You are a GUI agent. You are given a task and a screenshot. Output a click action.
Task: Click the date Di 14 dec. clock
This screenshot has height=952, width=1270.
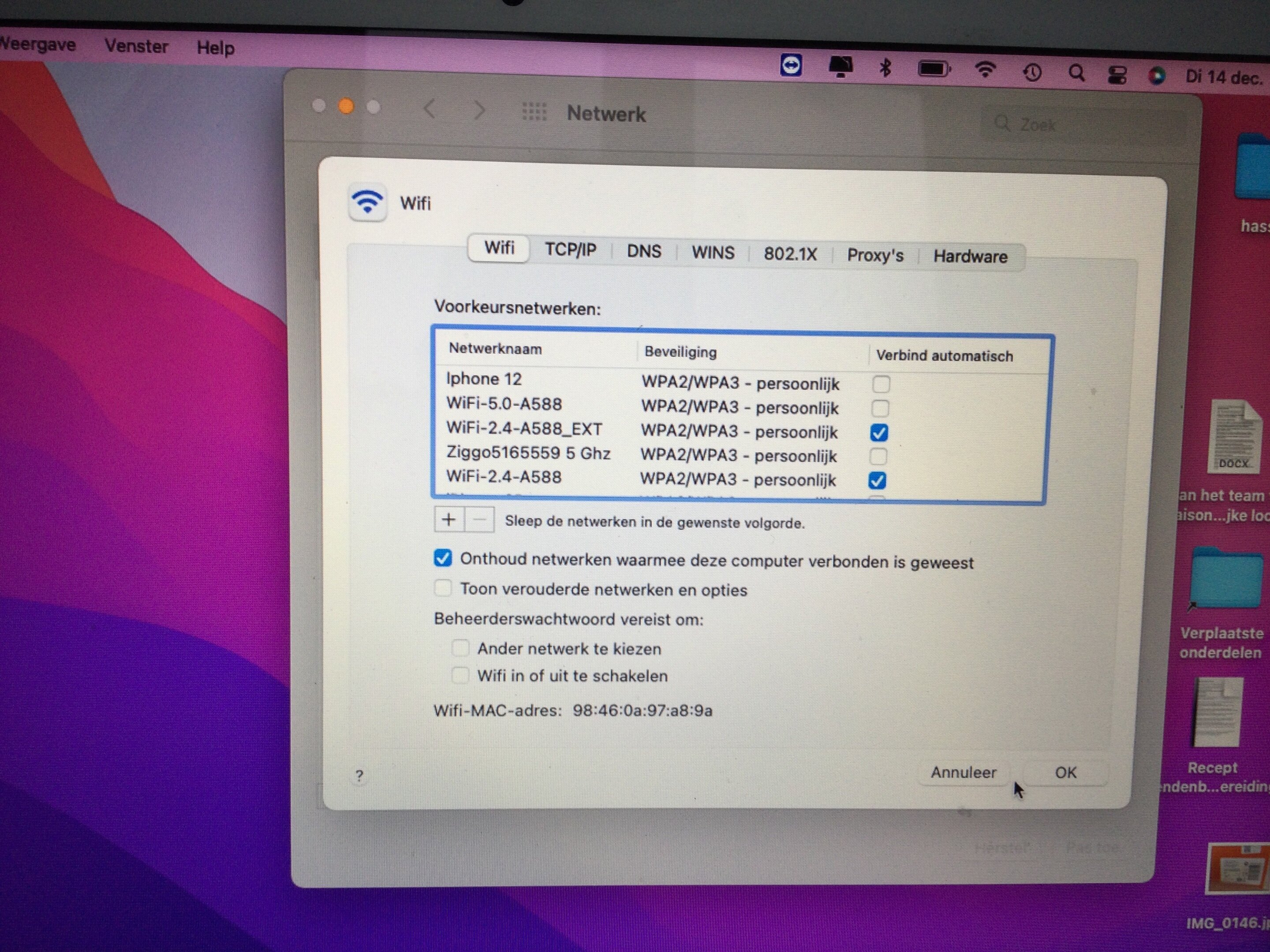click(x=1224, y=77)
